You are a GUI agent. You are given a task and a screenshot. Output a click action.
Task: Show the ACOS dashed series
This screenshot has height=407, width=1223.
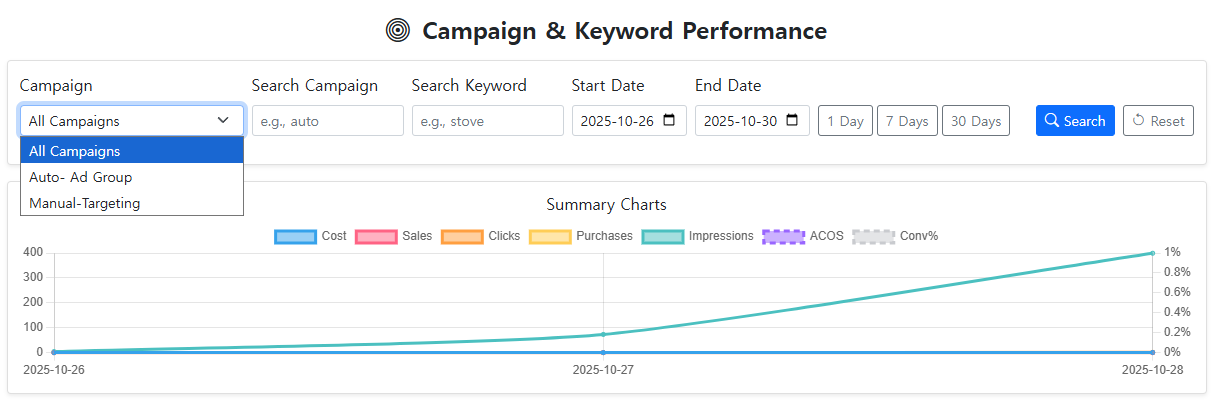(783, 237)
